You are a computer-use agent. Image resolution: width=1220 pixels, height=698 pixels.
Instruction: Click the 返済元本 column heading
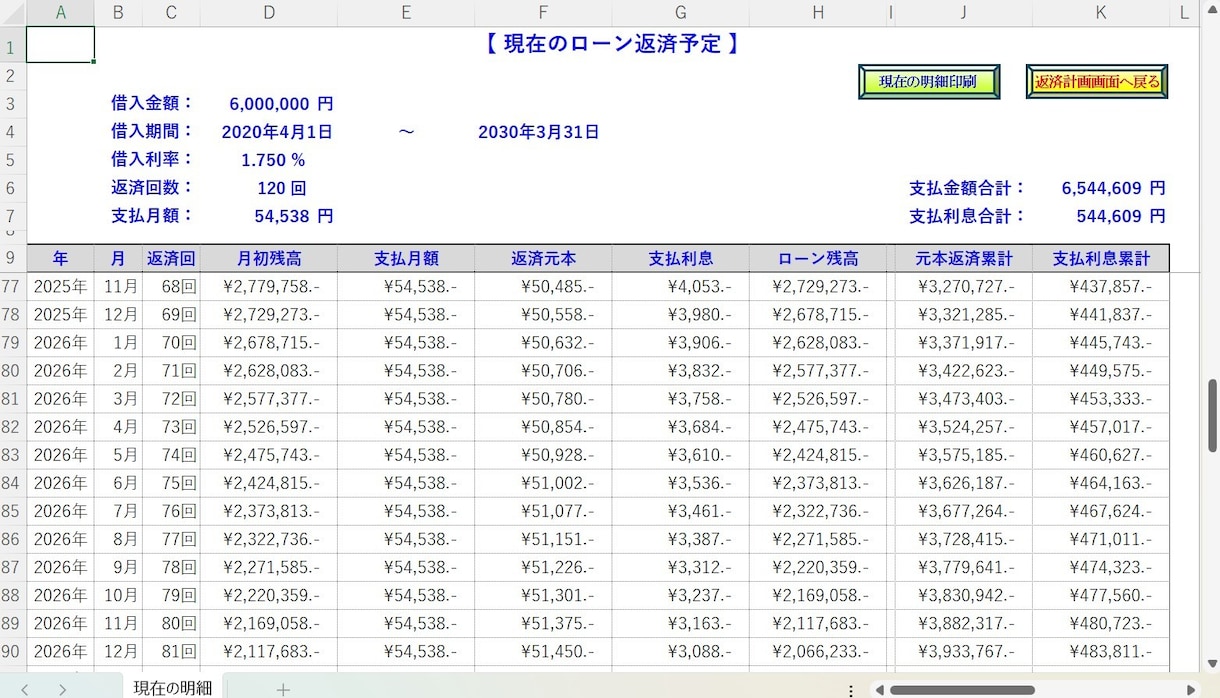pos(543,258)
